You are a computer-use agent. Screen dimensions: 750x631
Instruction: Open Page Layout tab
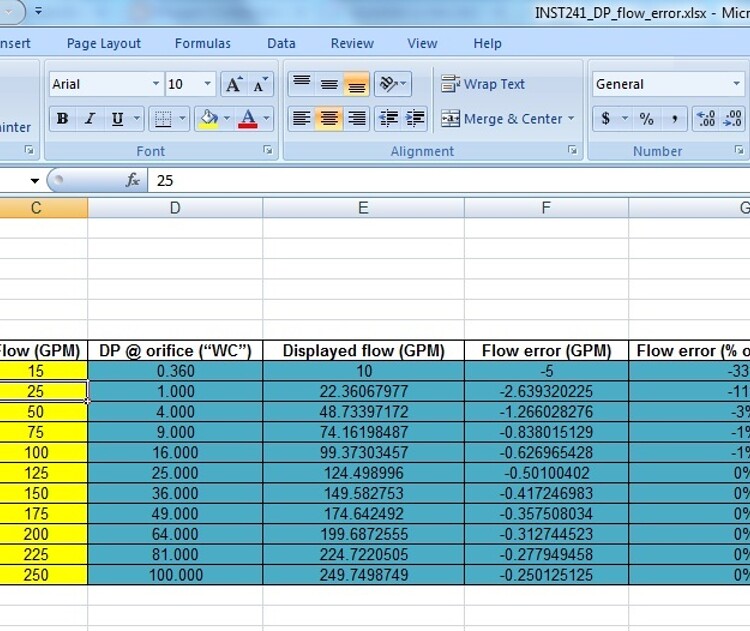[104, 44]
